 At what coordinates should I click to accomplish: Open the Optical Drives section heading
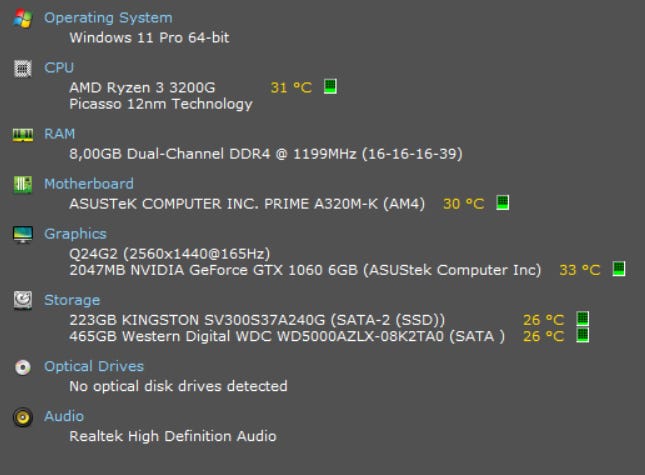94,366
